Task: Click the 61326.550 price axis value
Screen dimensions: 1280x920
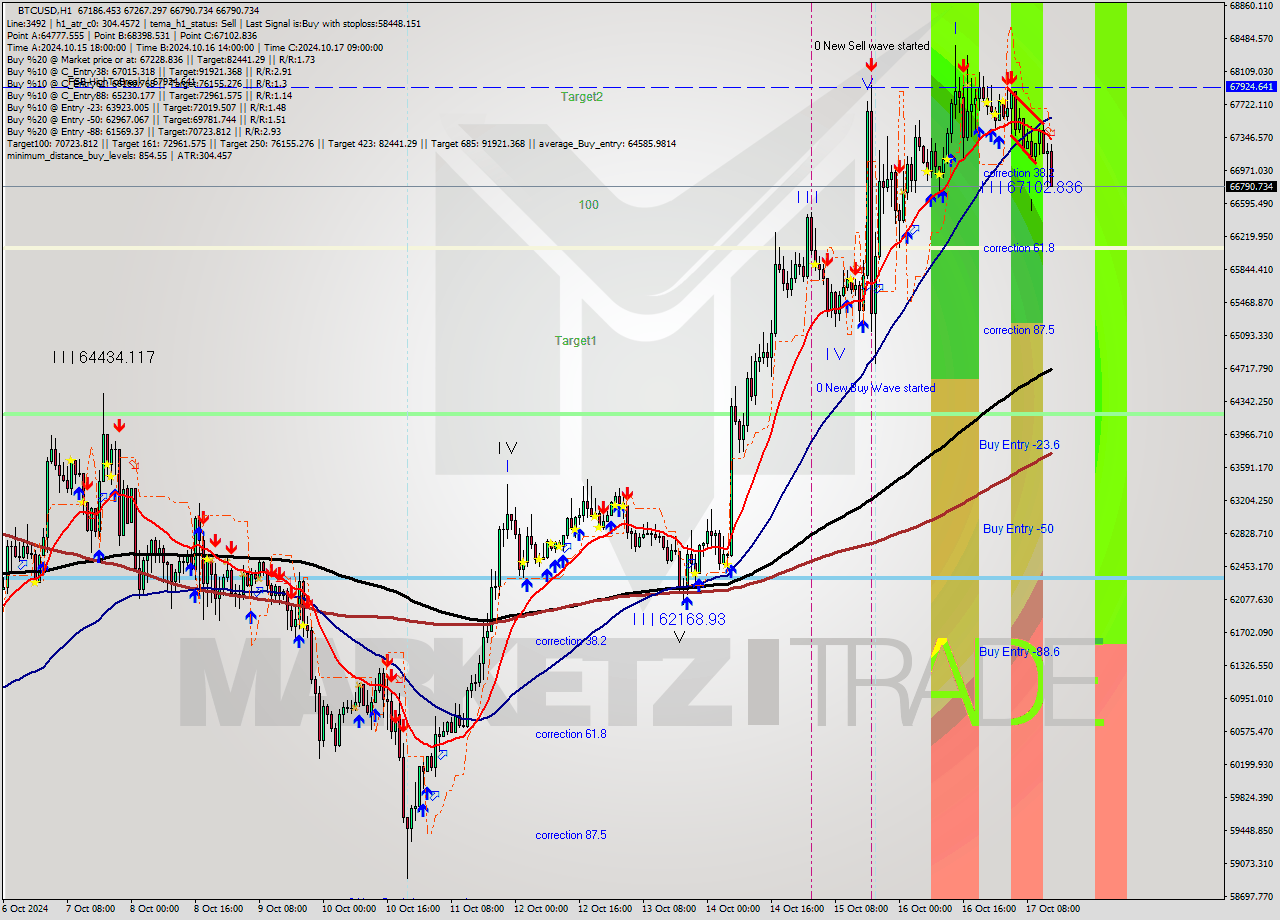Action: (1251, 666)
